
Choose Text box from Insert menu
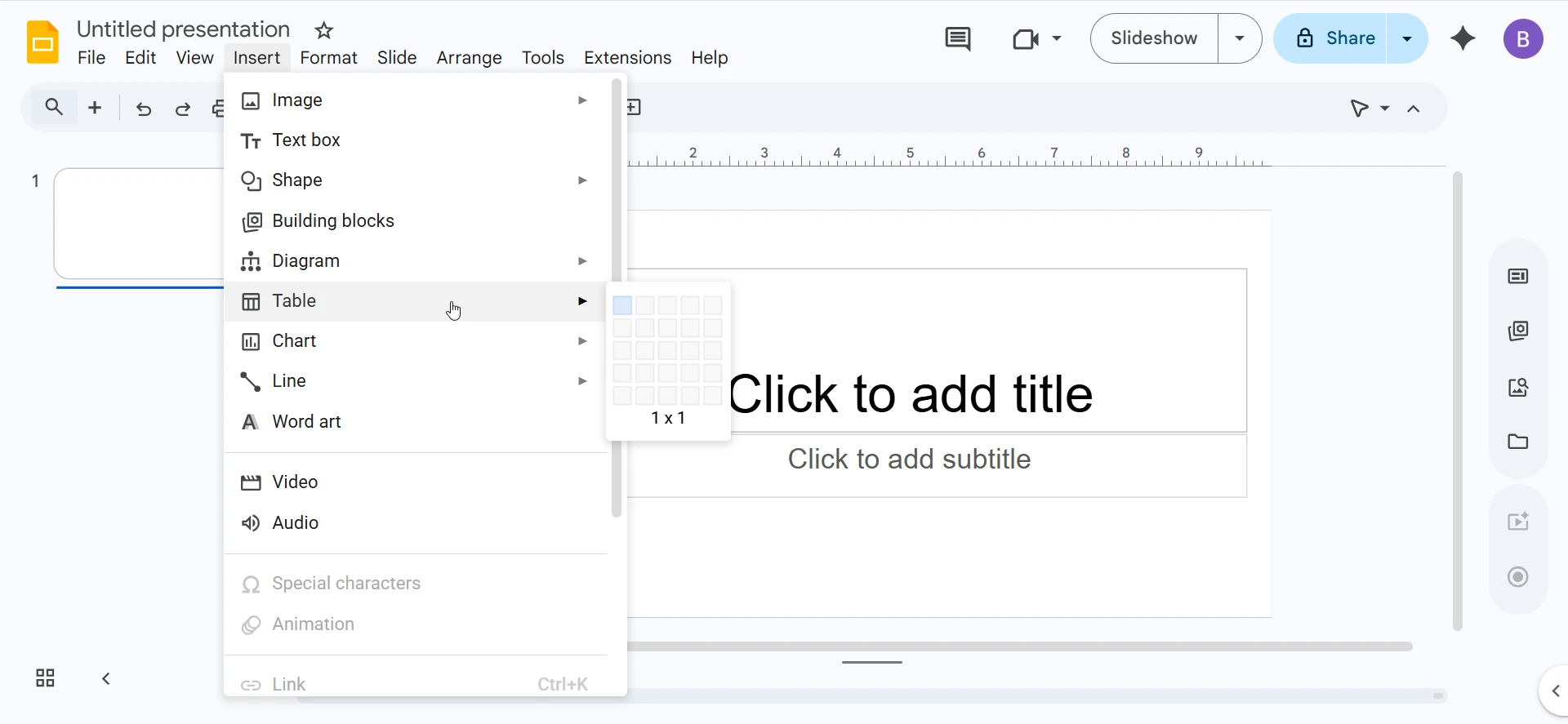306,140
